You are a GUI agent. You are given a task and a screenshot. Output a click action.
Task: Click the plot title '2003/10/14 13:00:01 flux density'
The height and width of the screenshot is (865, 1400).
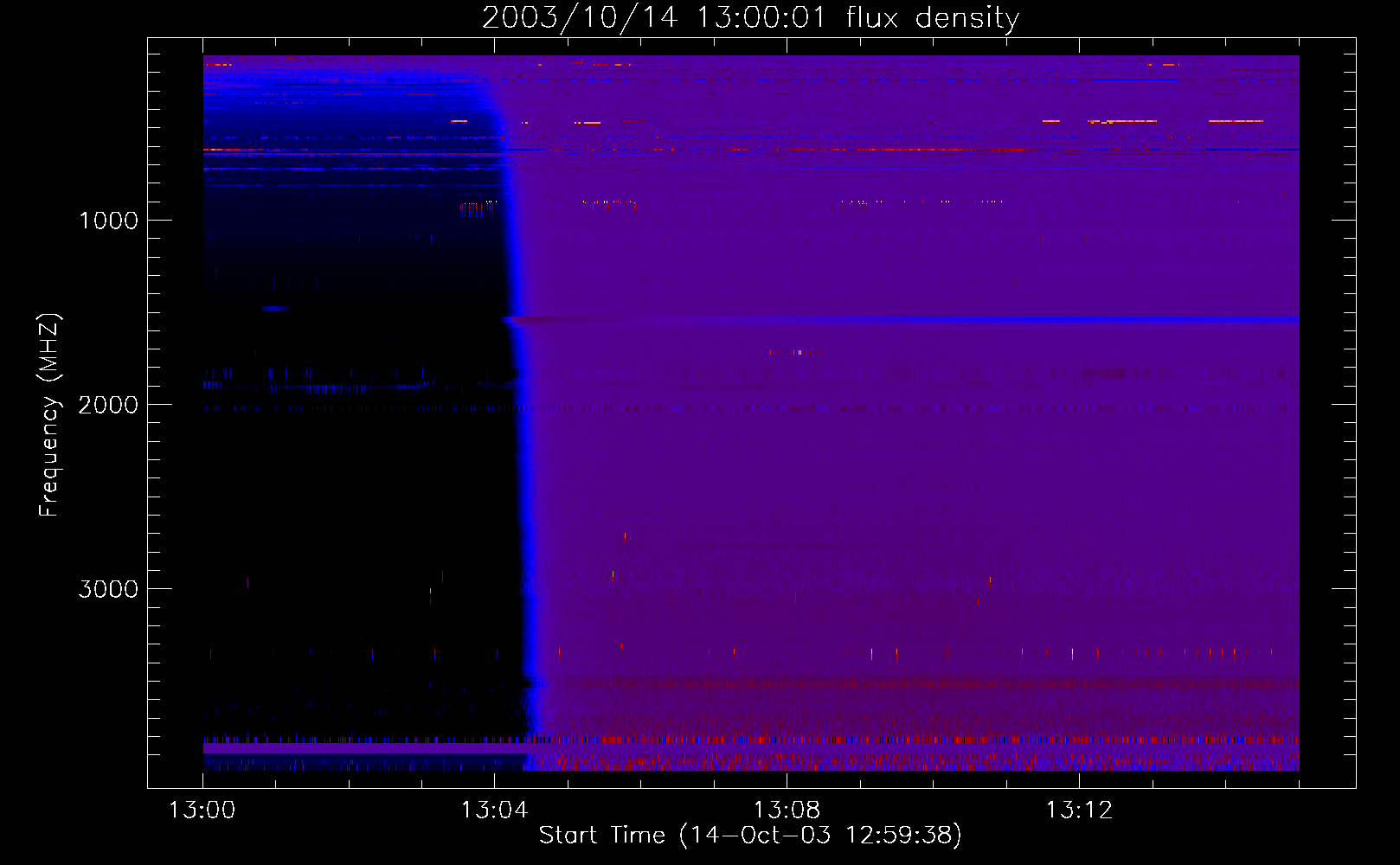tap(750, 17)
